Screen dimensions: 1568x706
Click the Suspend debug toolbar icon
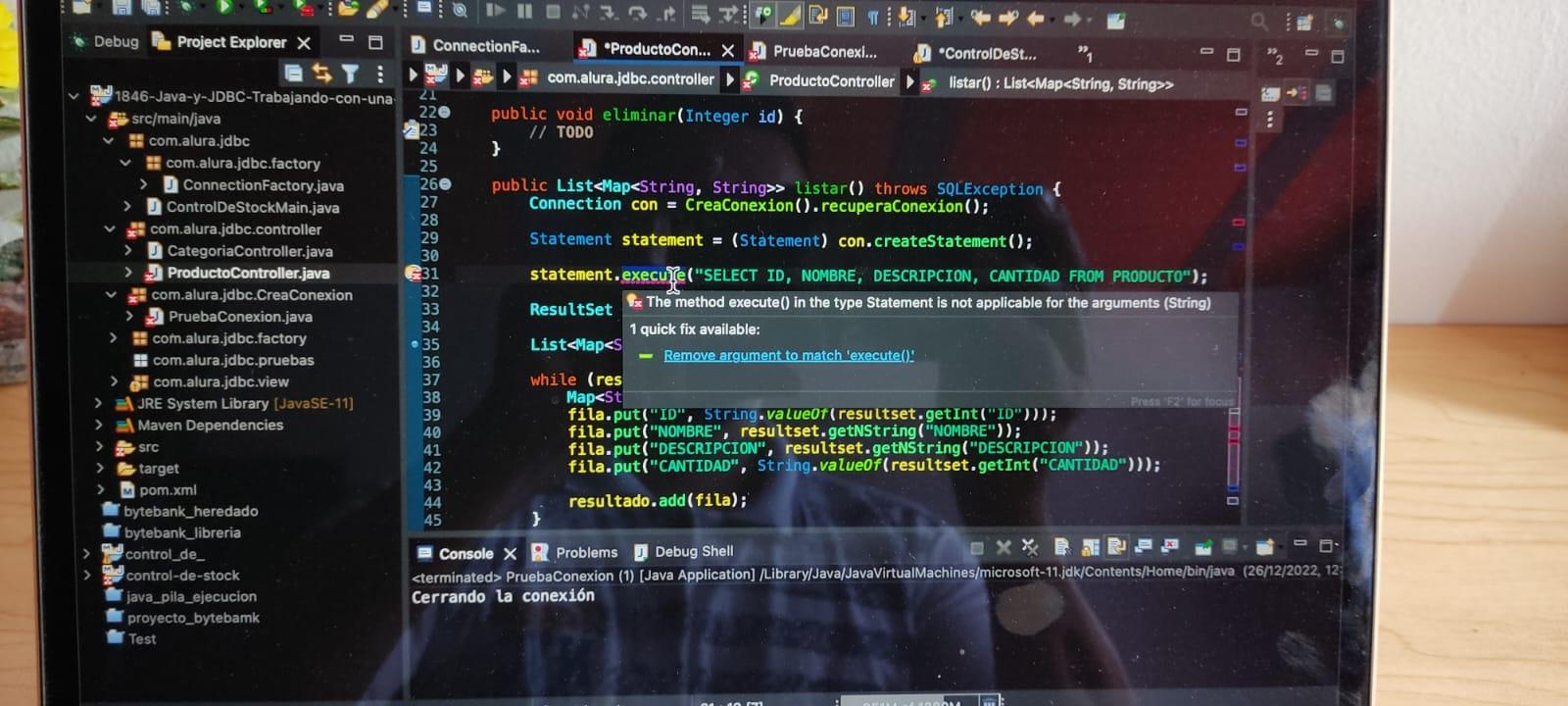coord(525,11)
